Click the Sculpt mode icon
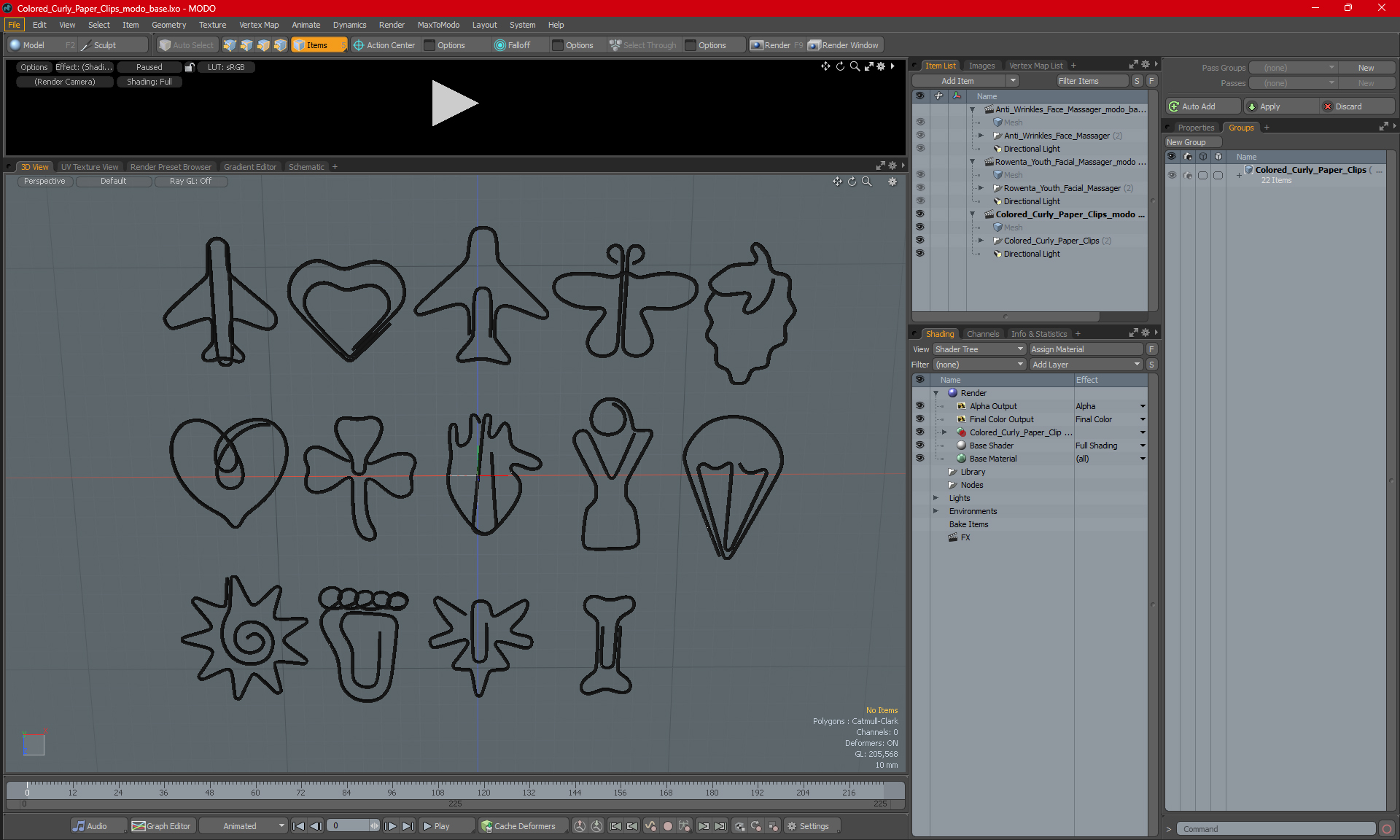 87,45
